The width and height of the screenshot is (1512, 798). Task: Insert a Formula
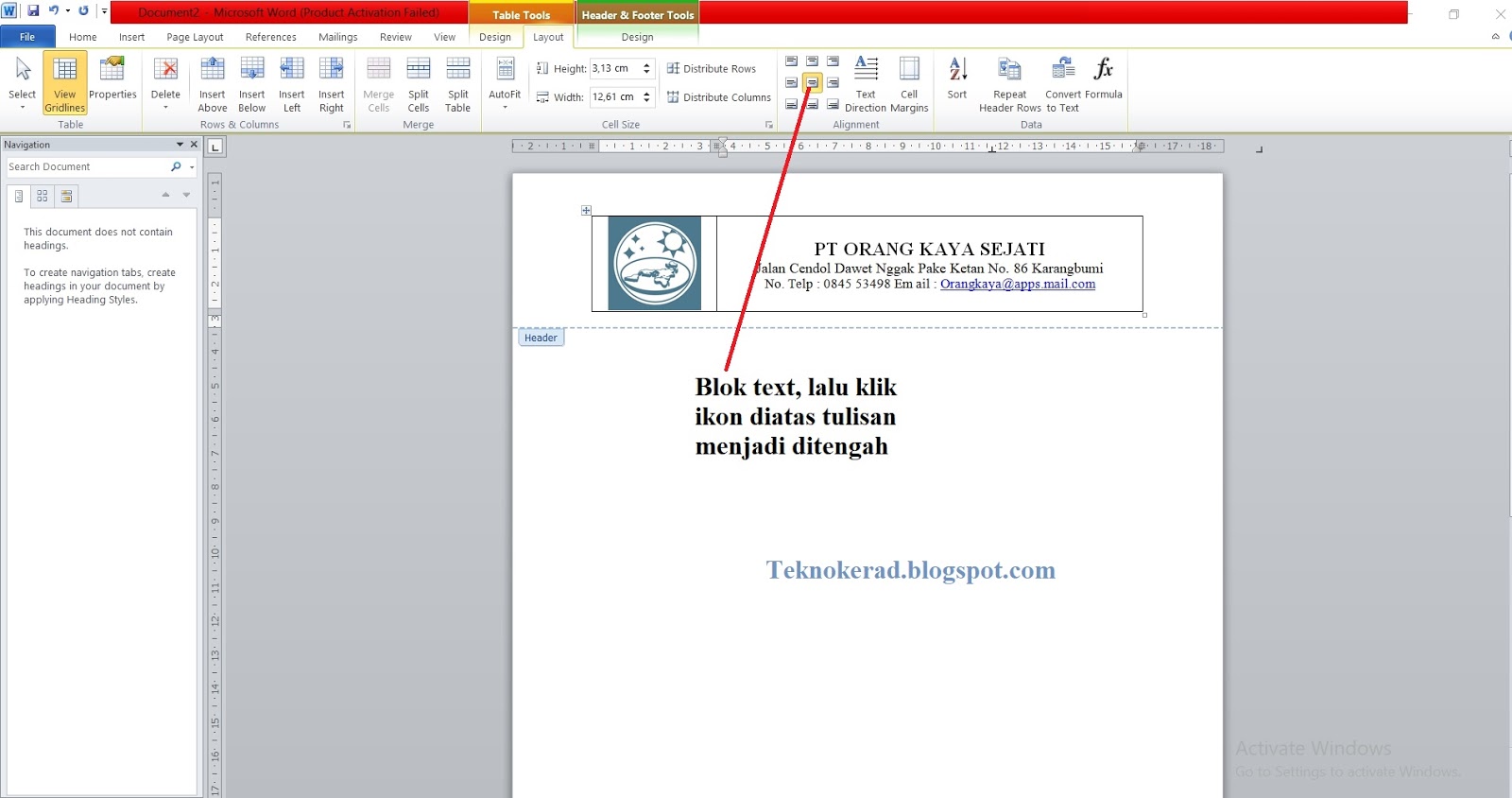click(1103, 78)
